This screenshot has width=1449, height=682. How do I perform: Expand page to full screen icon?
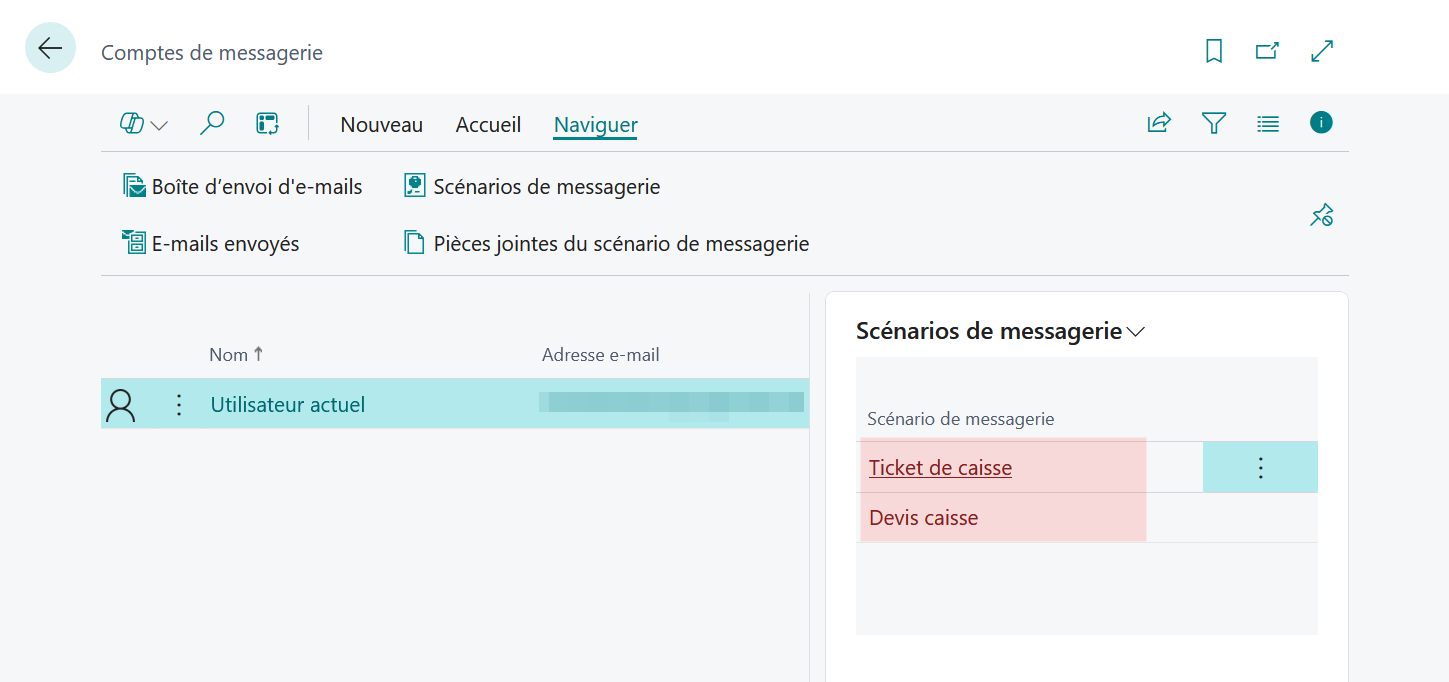[x=1322, y=51]
